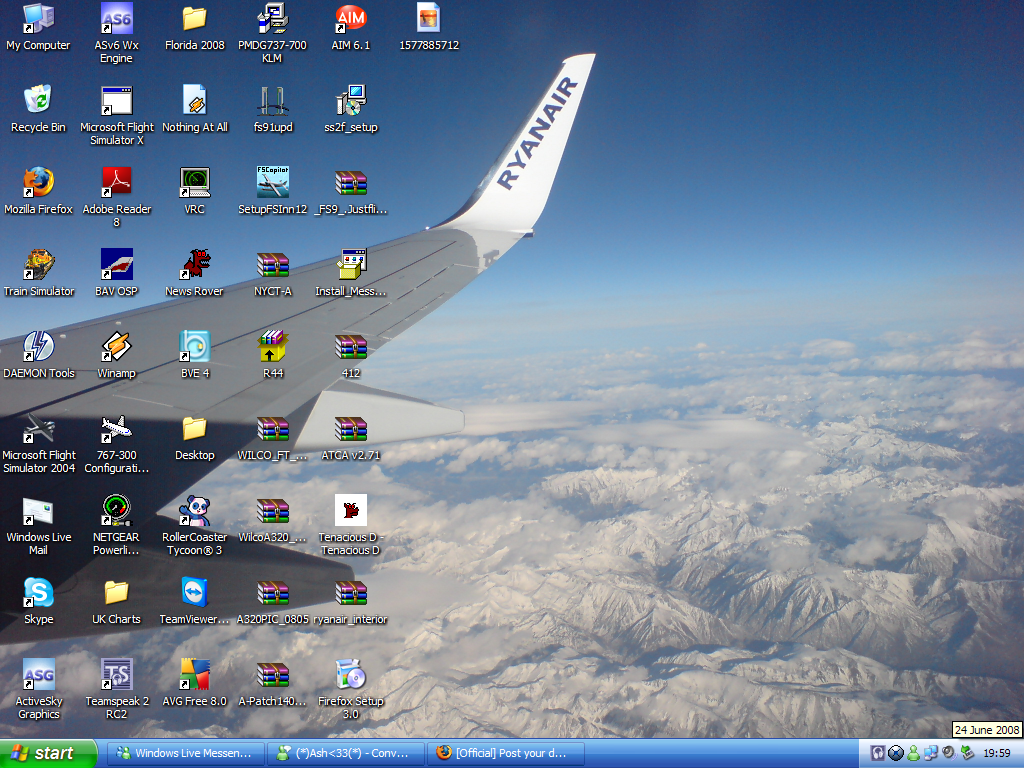
Task: Switch to the Firefox Official Post taskbar window
Action: pos(507,753)
